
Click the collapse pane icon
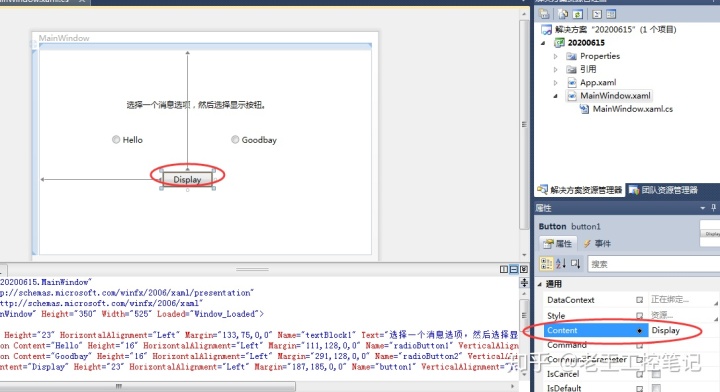tap(524, 269)
